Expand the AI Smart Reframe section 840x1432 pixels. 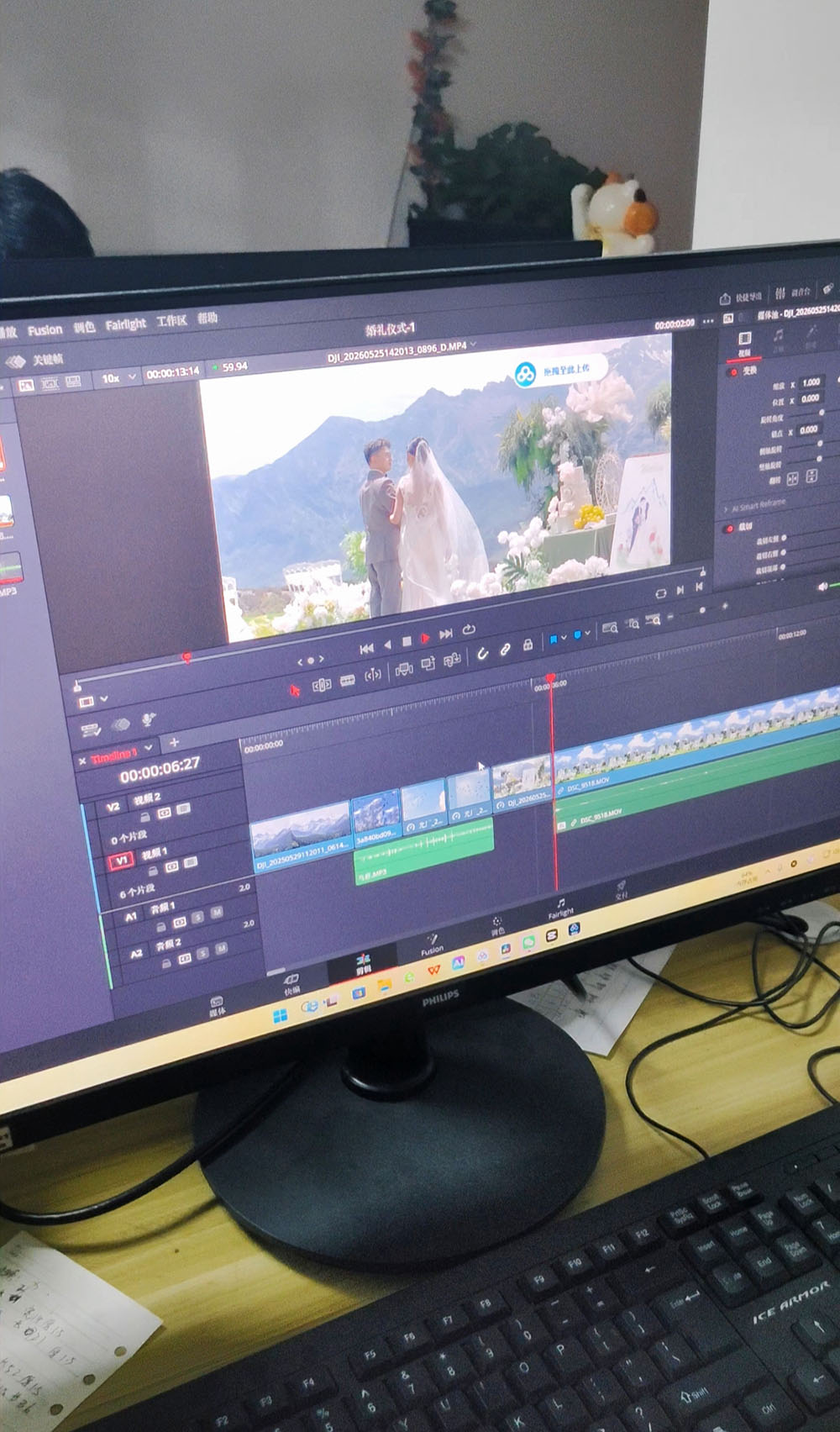click(755, 506)
